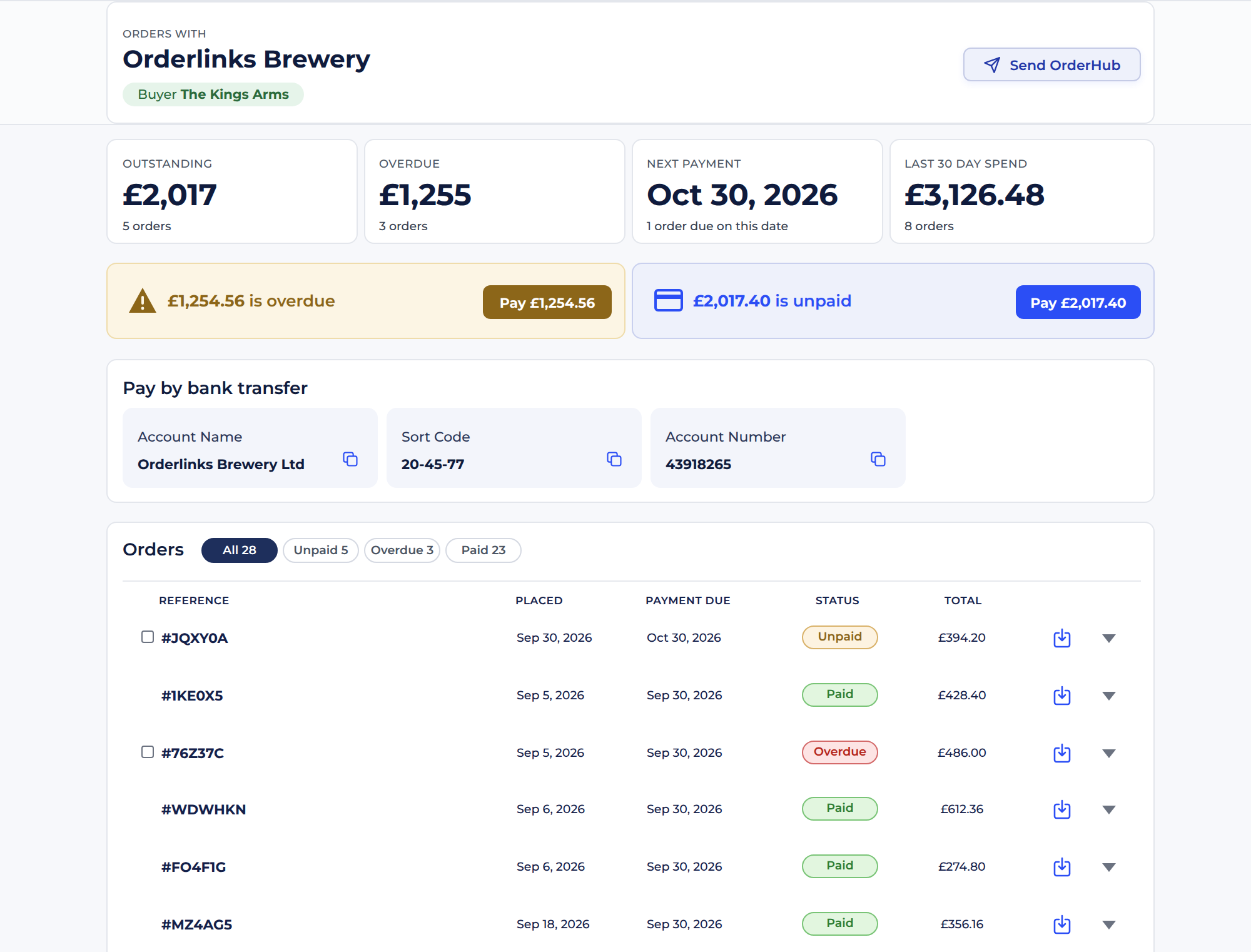Tick the checkbox for order #JQXY0A
The width and height of the screenshot is (1251, 952).
[148, 637]
